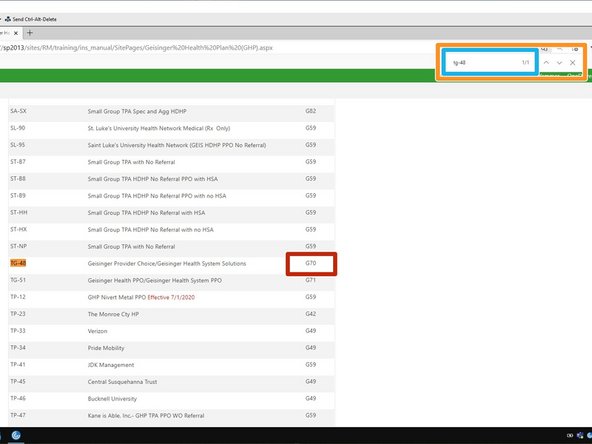This screenshot has height=444, width=592.
Task: Click St. Luke's University Health Network Medical row text
Action: click(x=159, y=128)
